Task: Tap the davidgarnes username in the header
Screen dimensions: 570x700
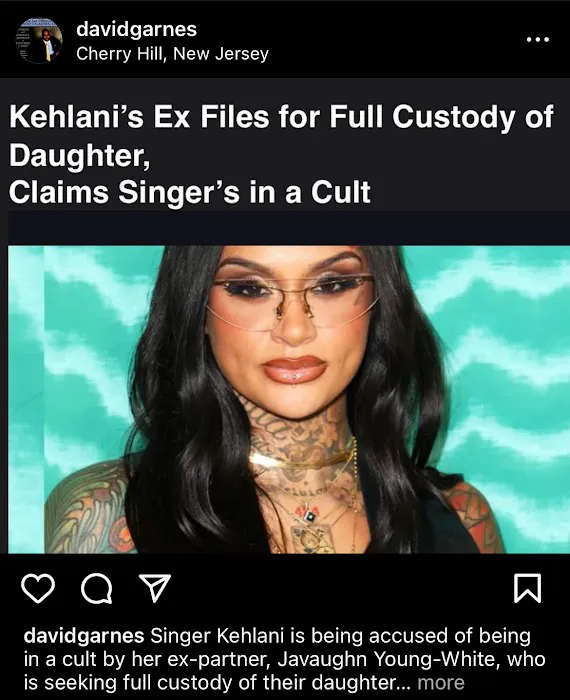Action: [x=137, y=29]
